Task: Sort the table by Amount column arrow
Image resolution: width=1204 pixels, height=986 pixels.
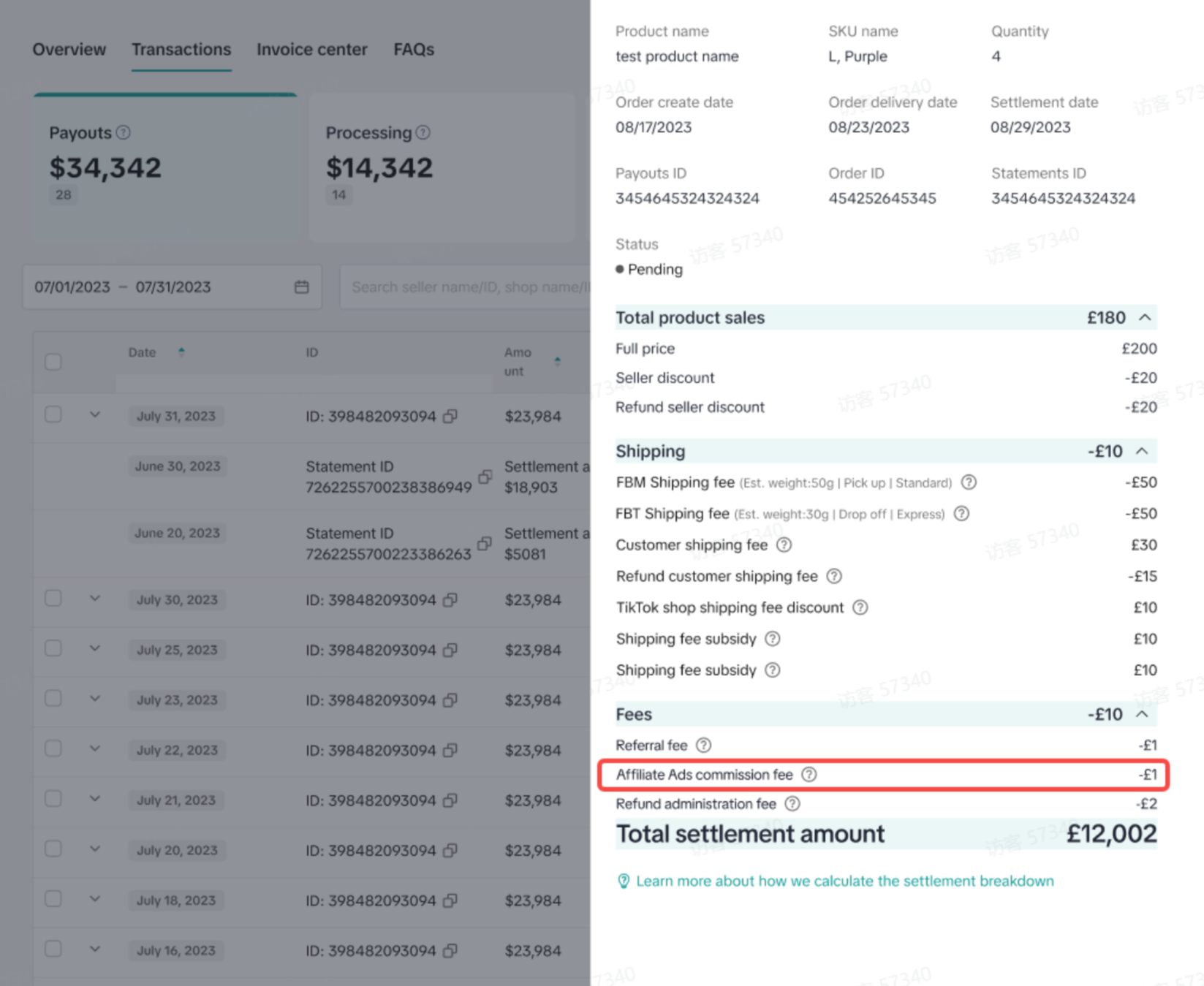Action: 557,361
